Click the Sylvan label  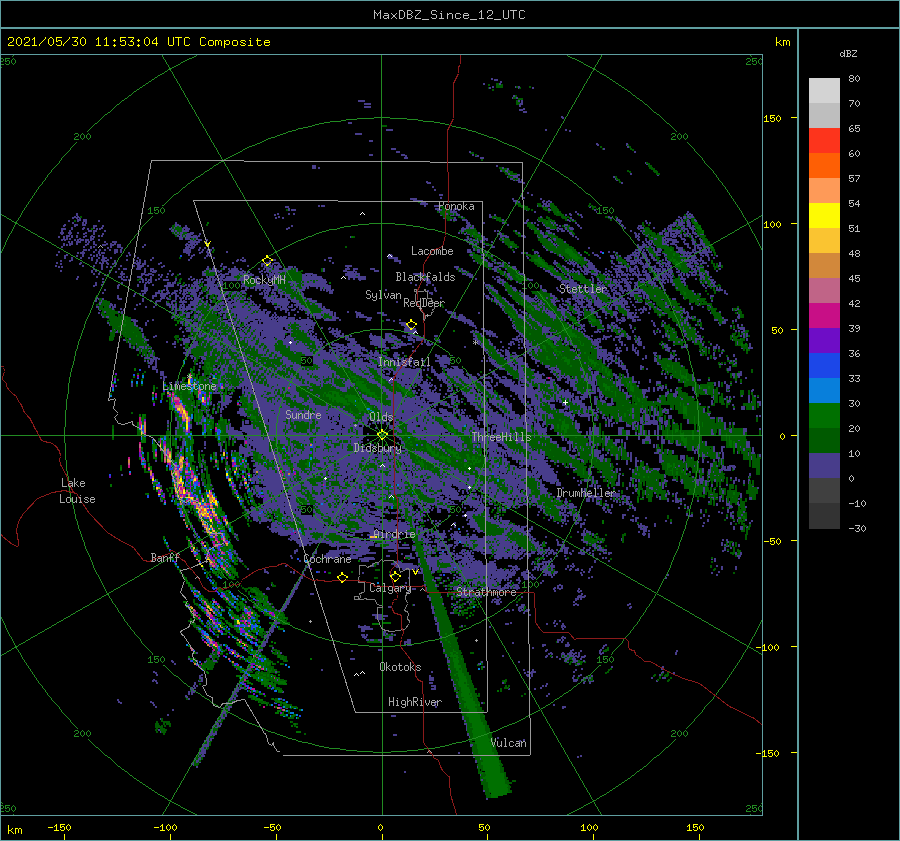pos(383,295)
